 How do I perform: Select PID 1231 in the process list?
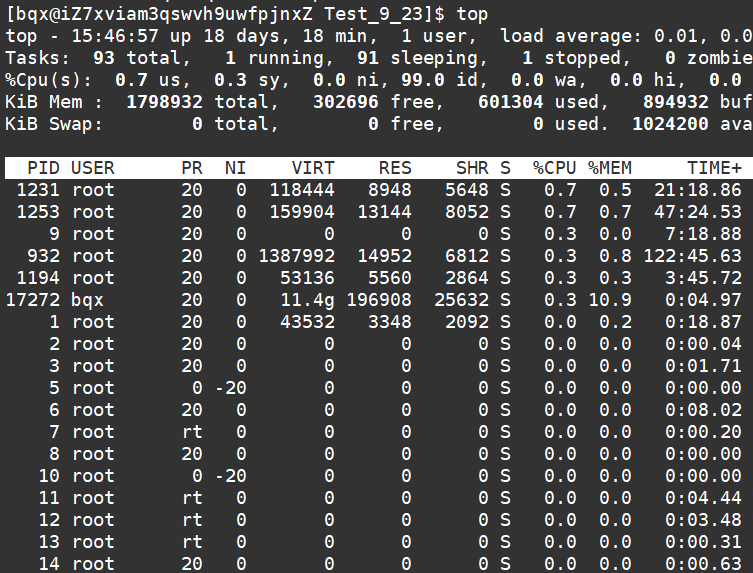pyautogui.click(x=38, y=190)
